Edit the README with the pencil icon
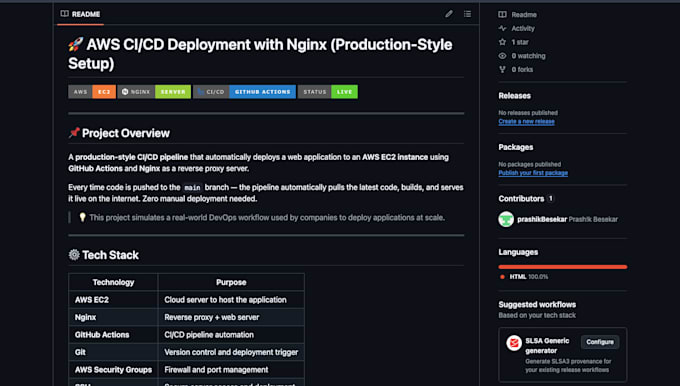680x386 pixels. point(449,14)
